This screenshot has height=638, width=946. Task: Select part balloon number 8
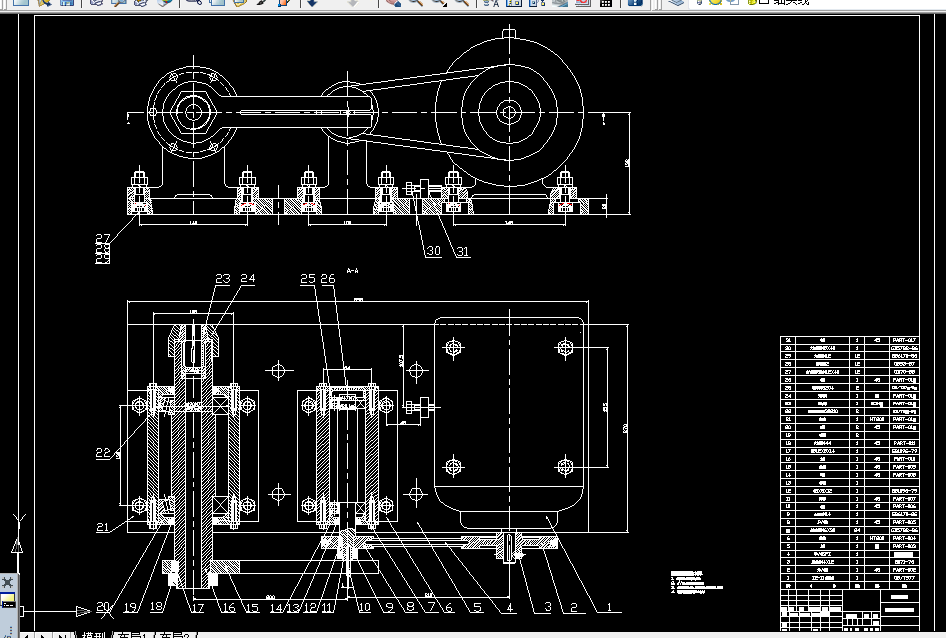click(x=410, y=607)
